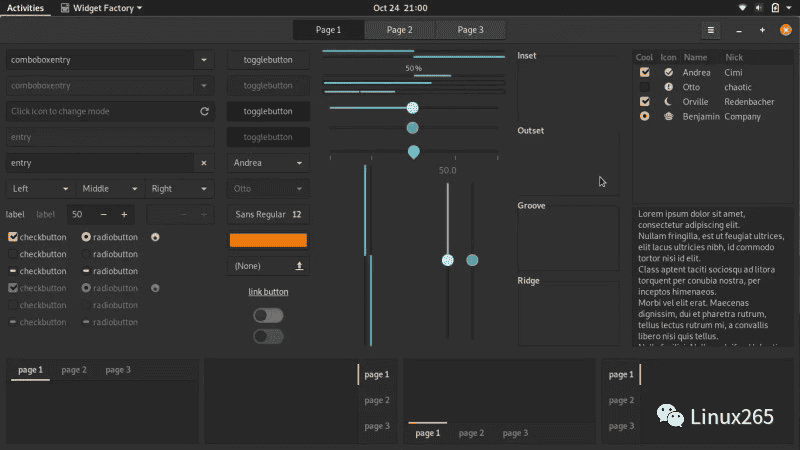
Task: Open the orange color chooser button
Action: pyautogui.click(x=268, y=240)
